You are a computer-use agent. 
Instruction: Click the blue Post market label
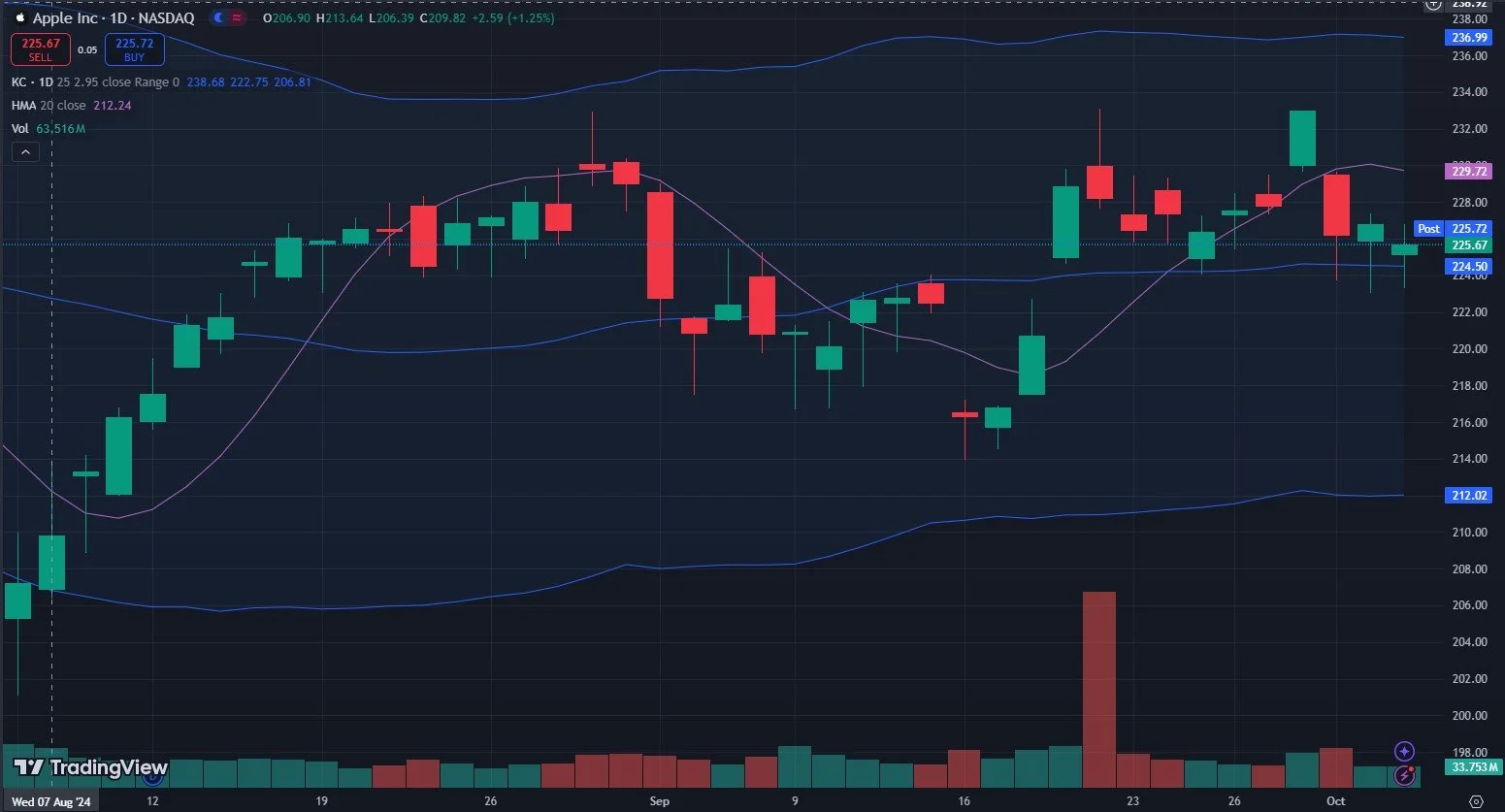(1428, 229)
